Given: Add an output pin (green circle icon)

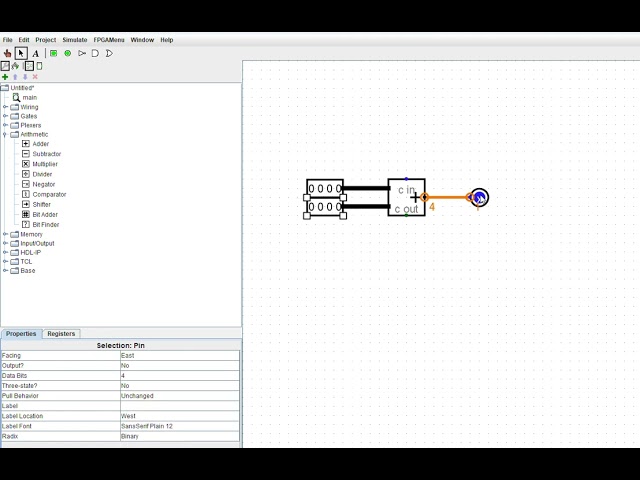Looking at the screenshot, I should 68,53.
